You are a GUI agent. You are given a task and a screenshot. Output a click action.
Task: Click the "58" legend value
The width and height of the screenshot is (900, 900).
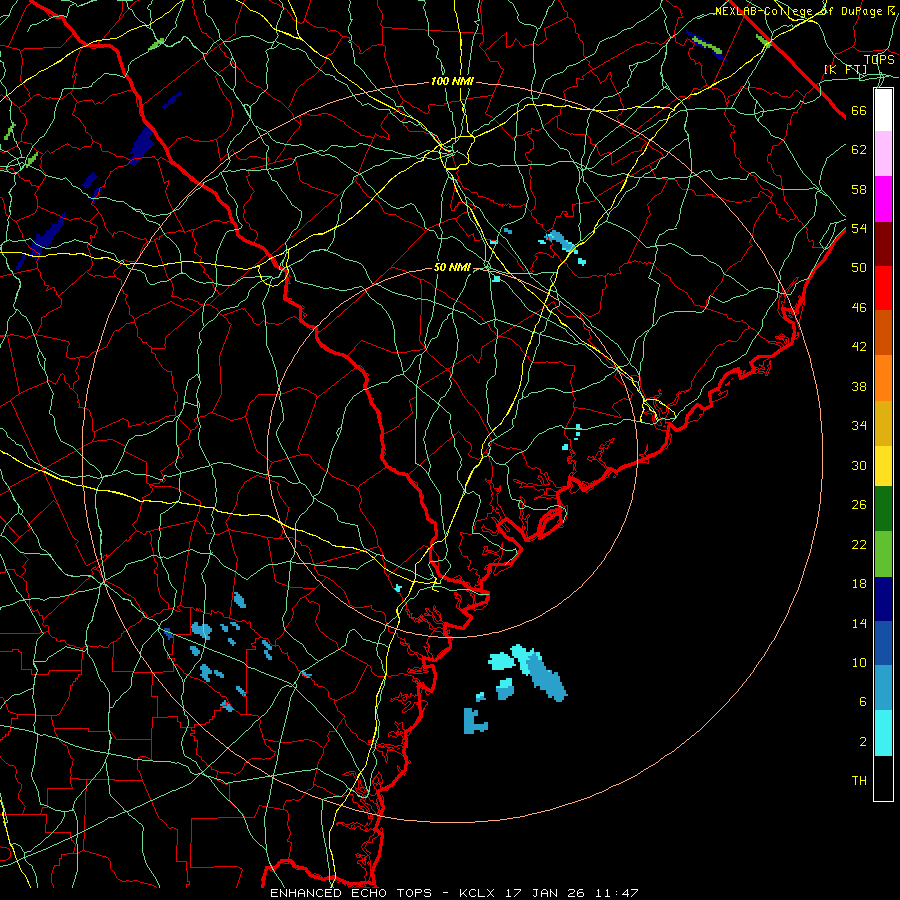pos(859,189)
